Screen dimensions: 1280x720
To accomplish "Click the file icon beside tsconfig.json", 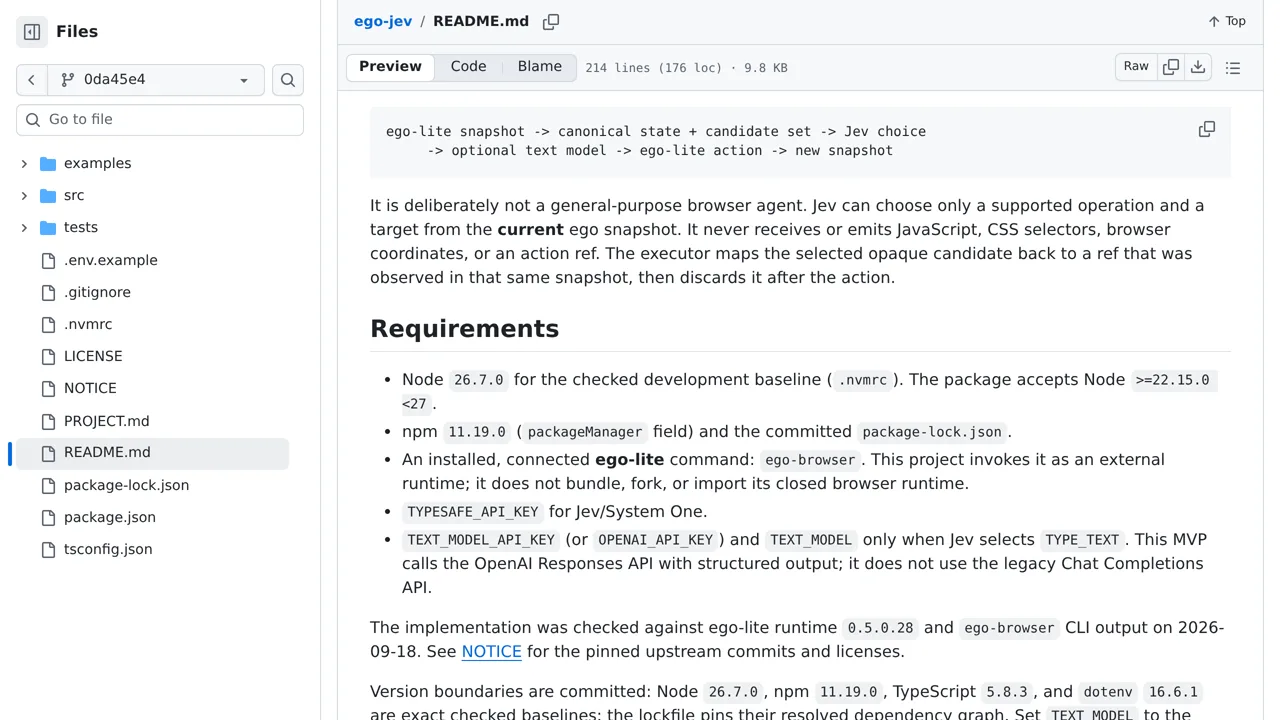I will 48,550.
